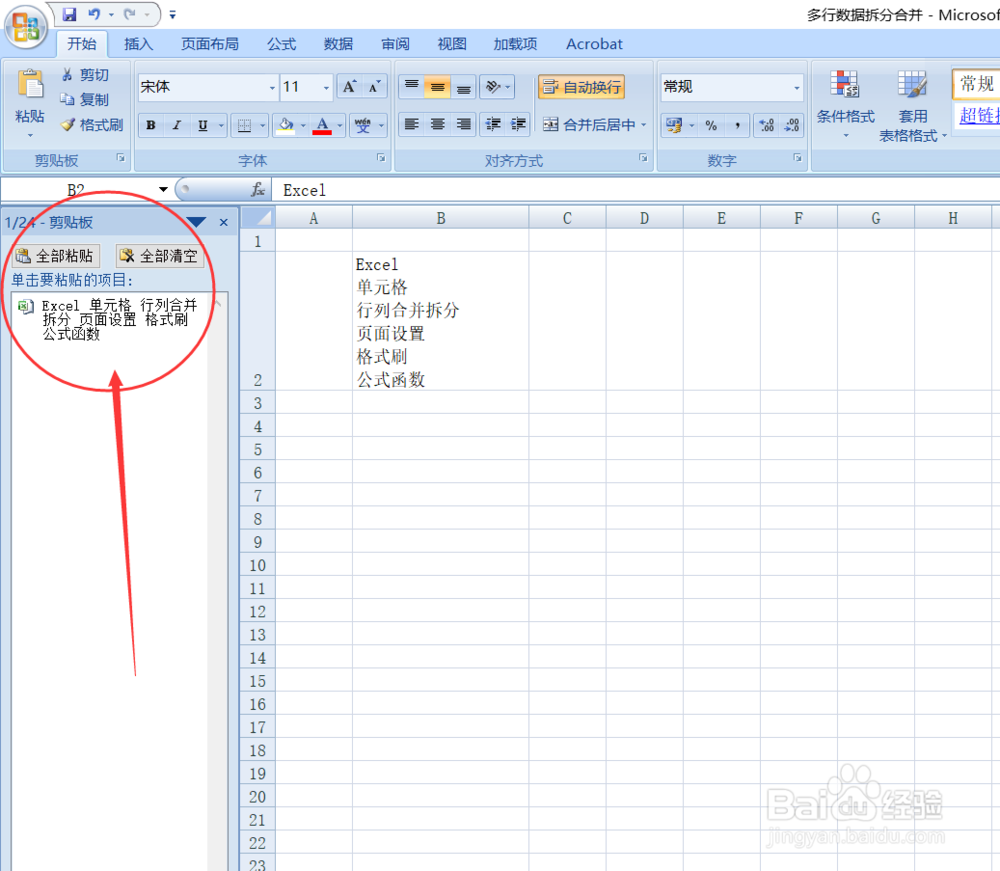Align cell text right
This screenshot has width=1000, height=871.
(464, 124)
